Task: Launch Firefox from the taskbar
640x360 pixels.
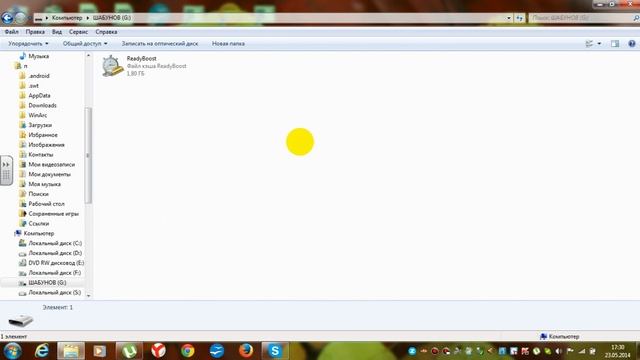Action: [x=246, y=351]
